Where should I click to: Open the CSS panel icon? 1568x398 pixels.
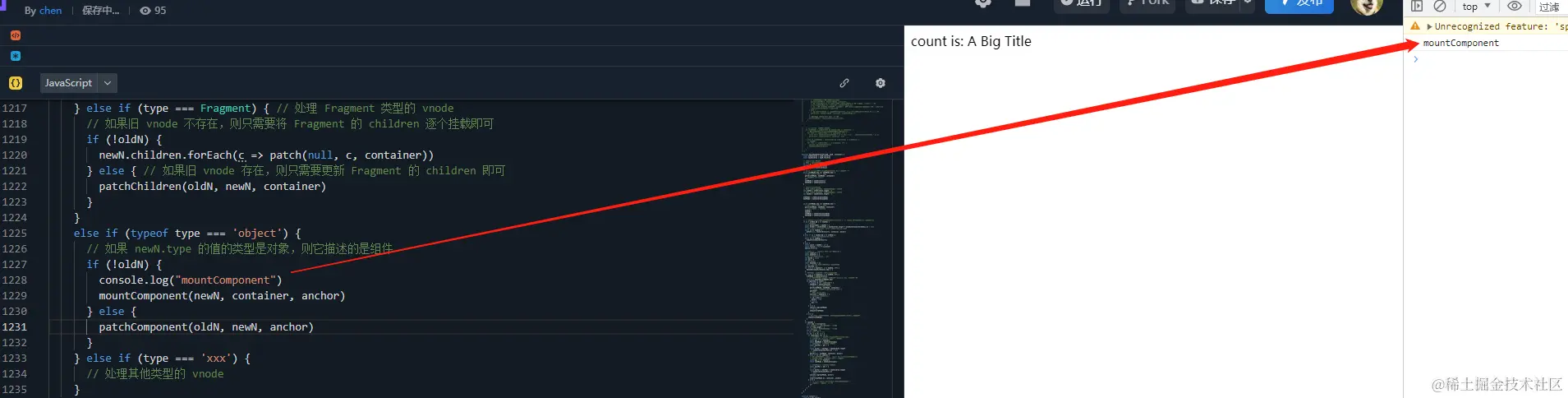(16, 56)
